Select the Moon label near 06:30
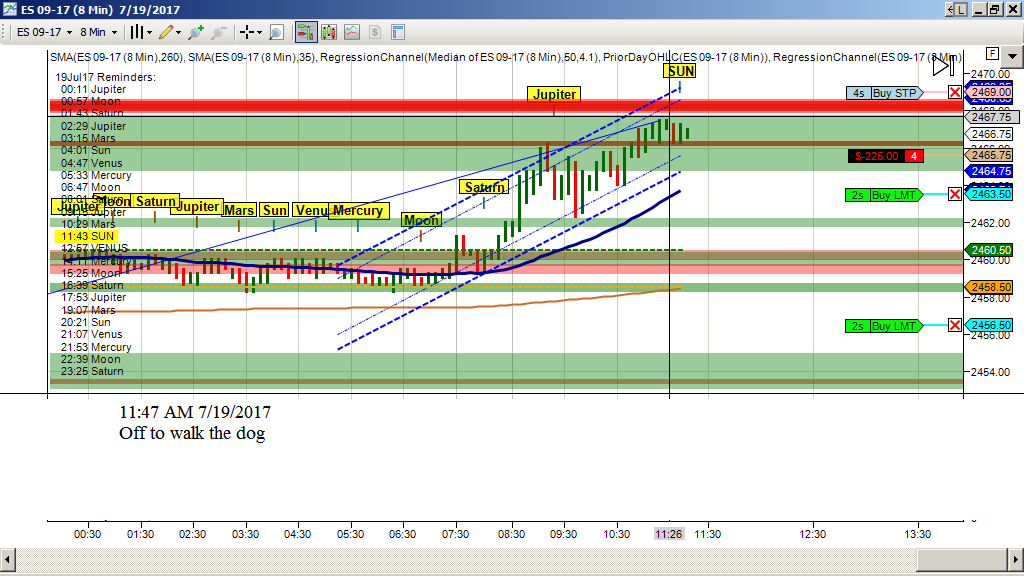Screen dimensions: 1024x576 [x=421, y=220]
